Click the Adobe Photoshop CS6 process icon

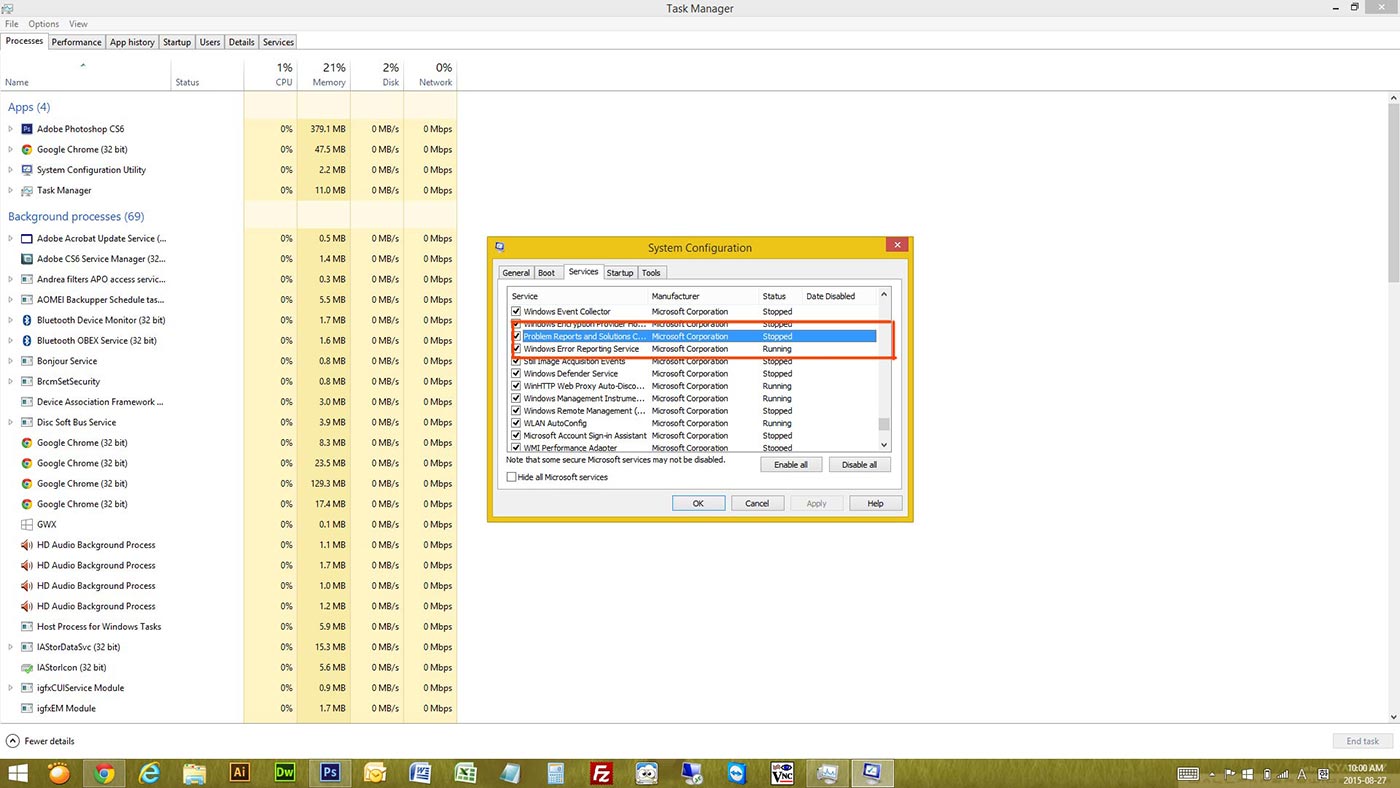point(27,129)
